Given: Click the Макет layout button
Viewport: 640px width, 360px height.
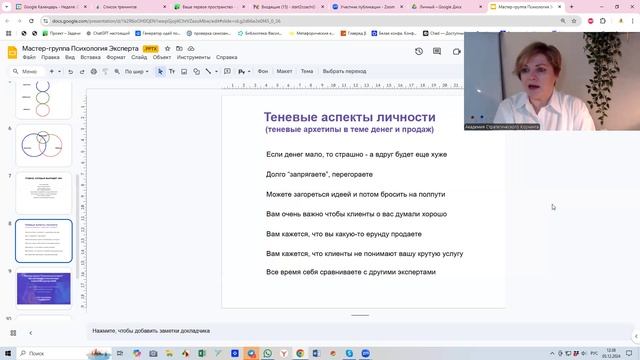Looking at the screenshot, I should (x=284, y=71).
